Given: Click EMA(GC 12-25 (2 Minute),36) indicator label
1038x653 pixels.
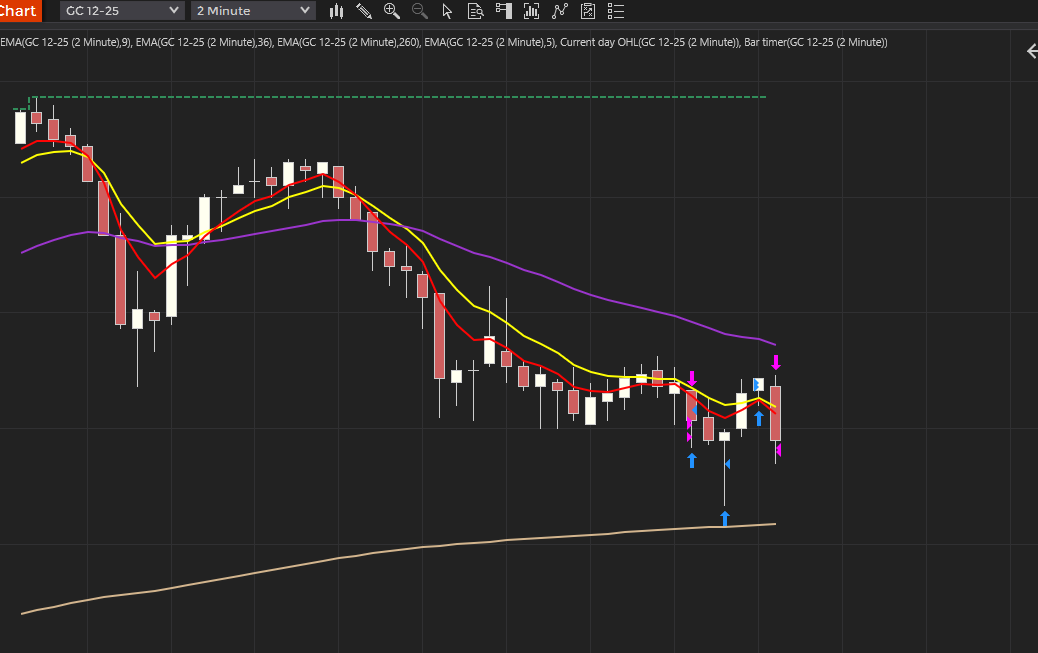Looking at the screenshot, I should point(204,42).
